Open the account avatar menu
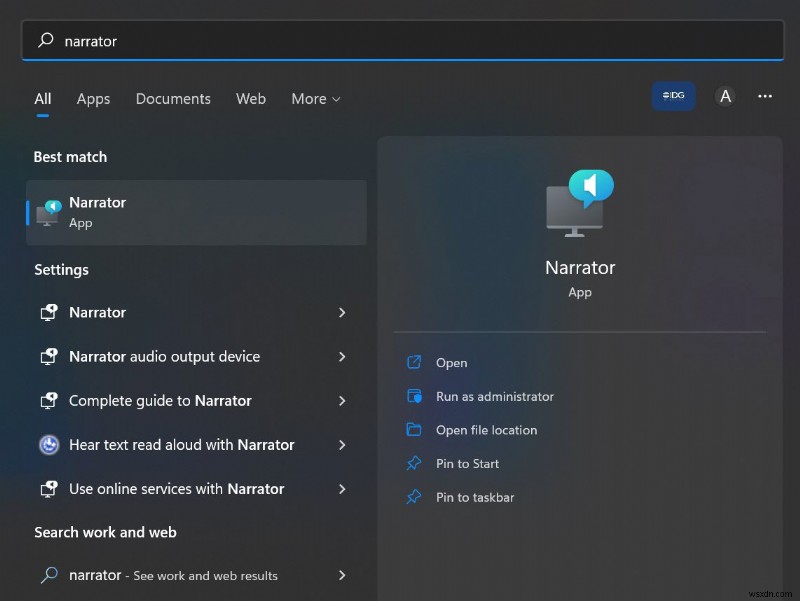Image resolution: width=800 pixels, height=601 pixels. tap(725, 96)
